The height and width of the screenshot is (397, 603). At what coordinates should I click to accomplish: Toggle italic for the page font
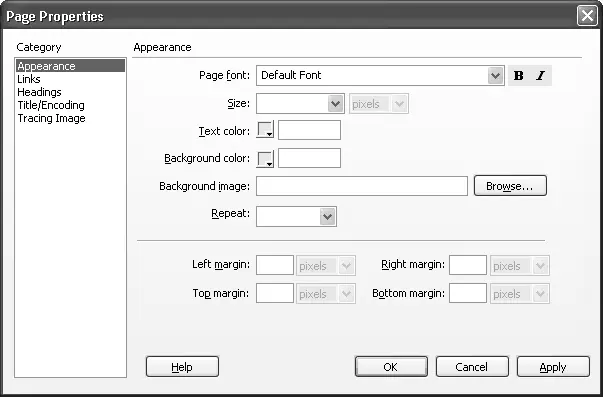tap(540, 75)
